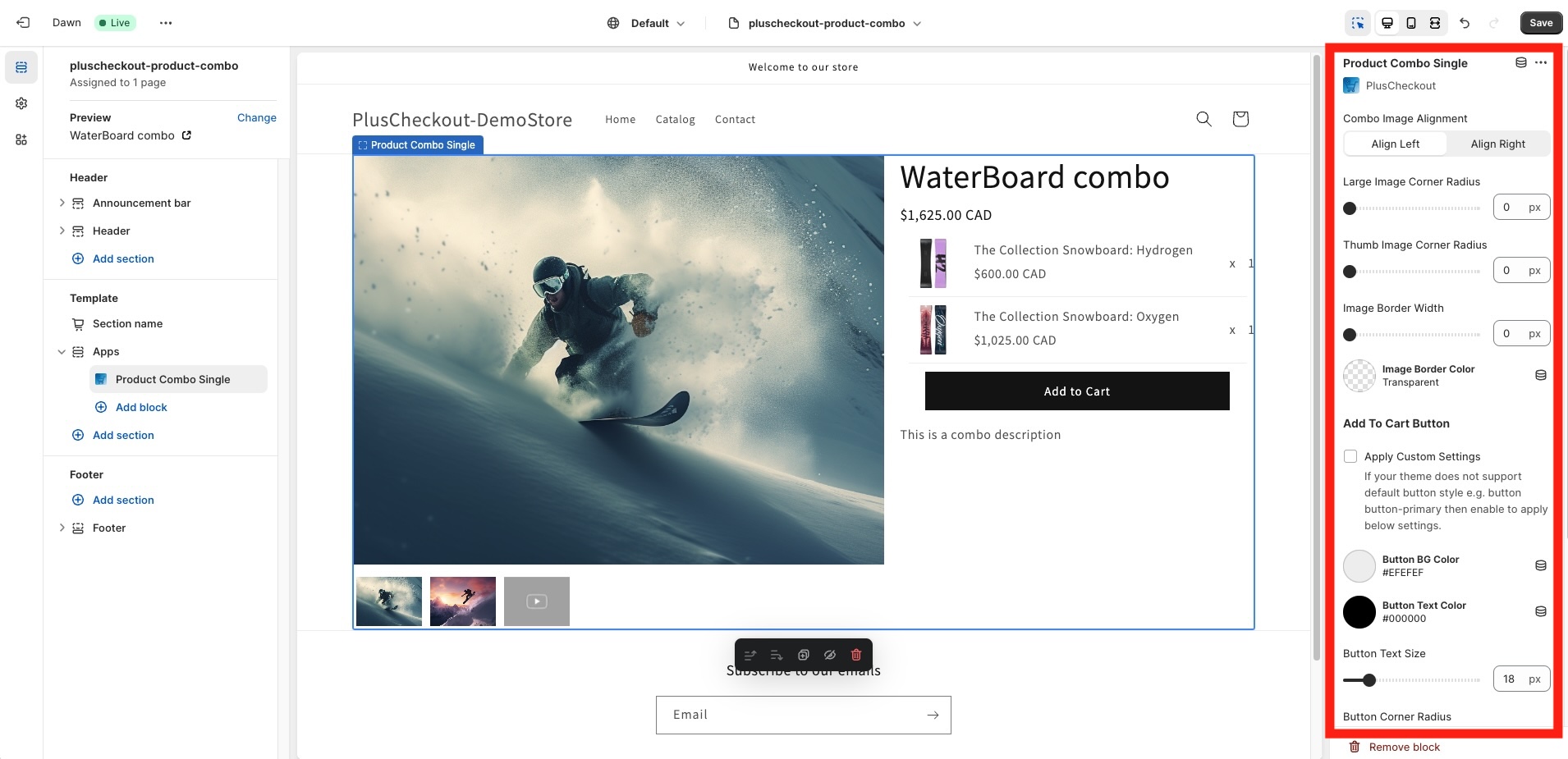Click the red delete trash icon
This screenshot has height=759, width=1568.
tap(856, 655)
